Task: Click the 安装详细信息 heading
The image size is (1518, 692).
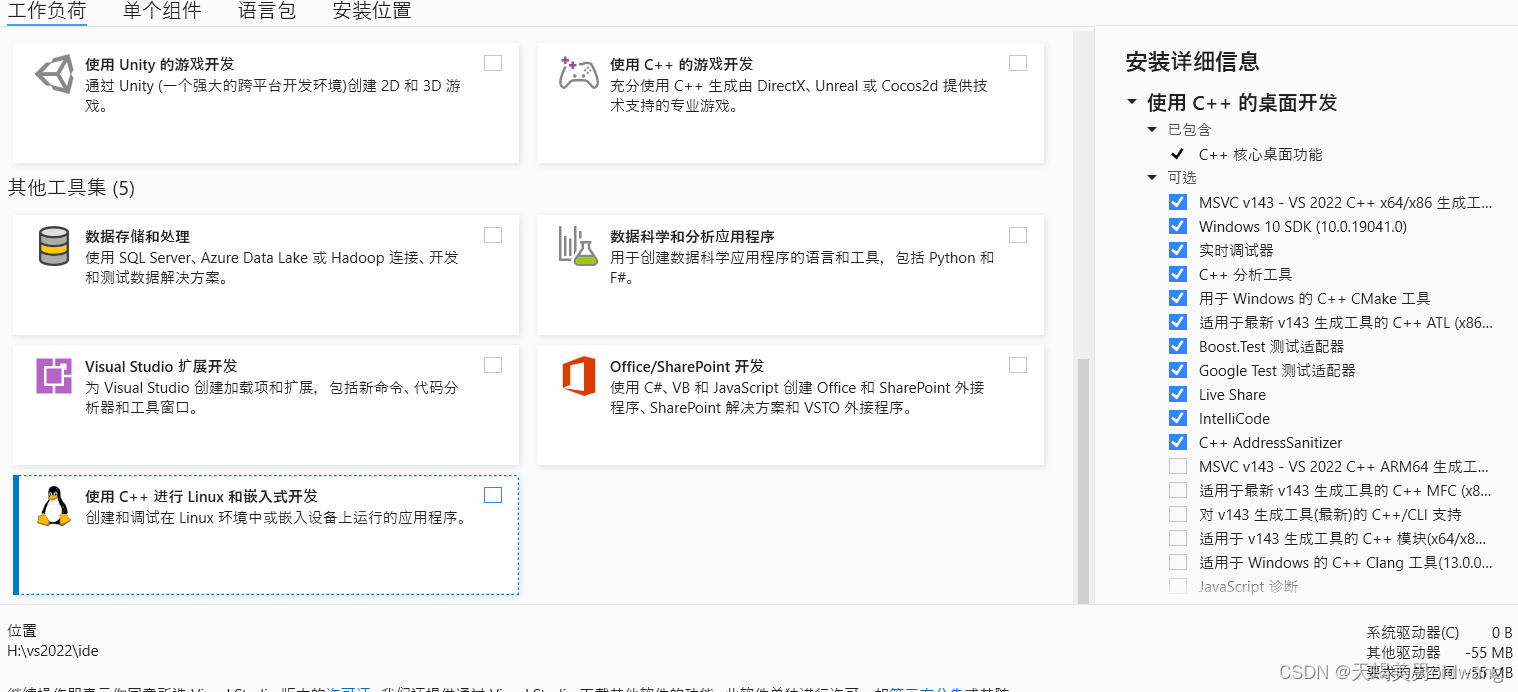Action: click(1192, 61)
